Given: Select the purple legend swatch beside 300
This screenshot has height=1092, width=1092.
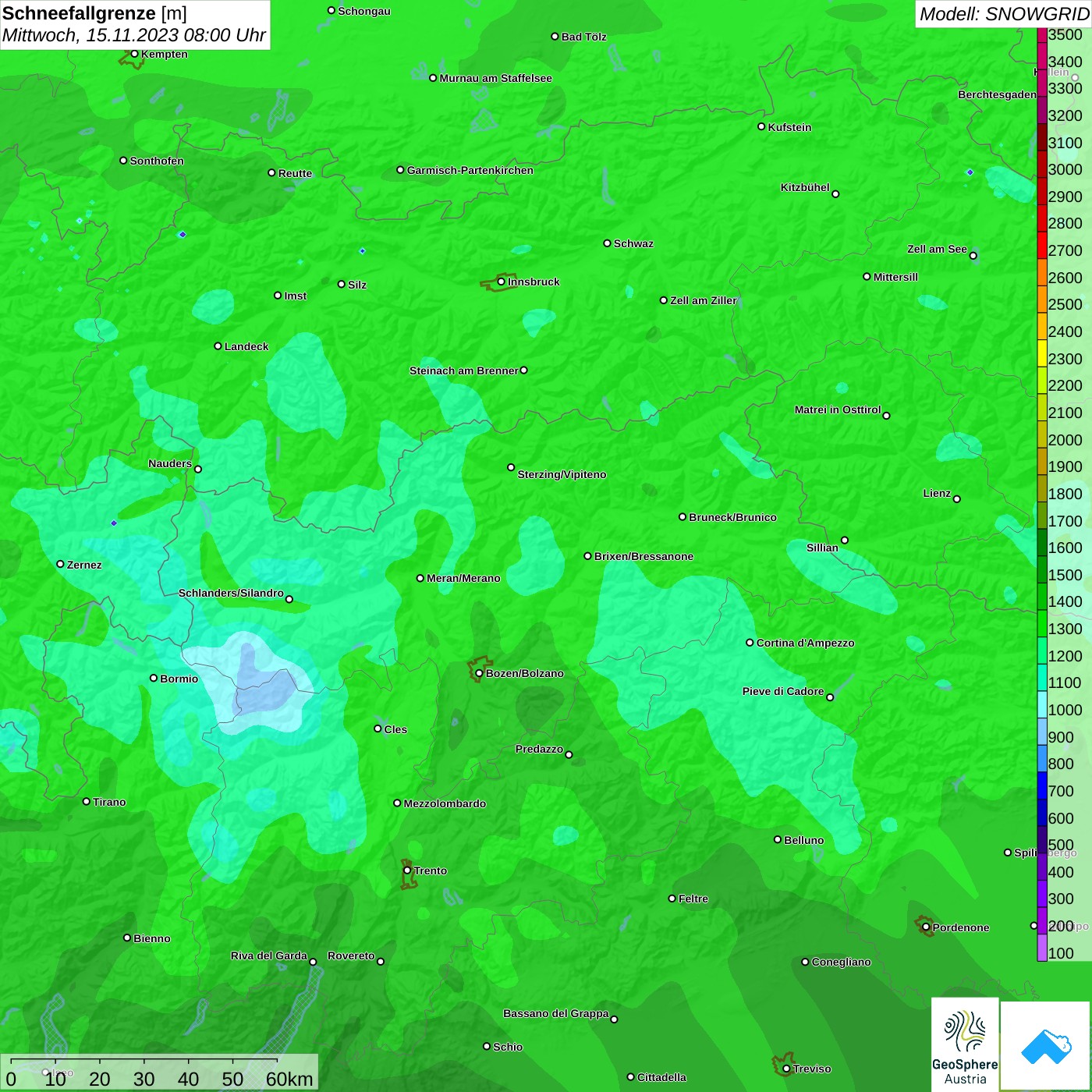Looking at the screenshot, I should pyautogui.click(x=1042, y=894).
